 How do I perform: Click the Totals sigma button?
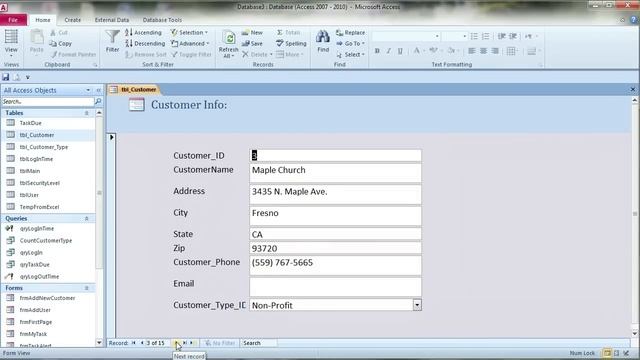pyautogui.click(x=289, y=32)
